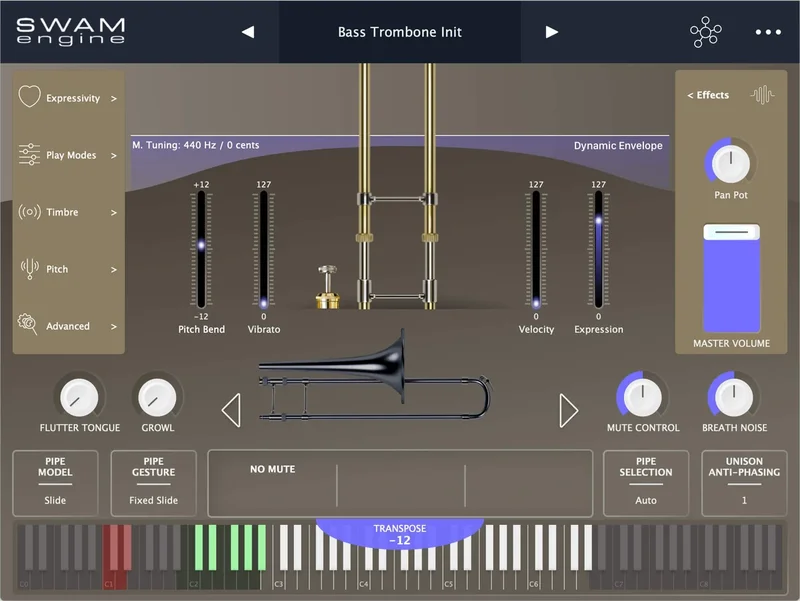This screenshot has height=601, width=800.
Task: Click the Play Modes sliders icon
Action: 29,154
